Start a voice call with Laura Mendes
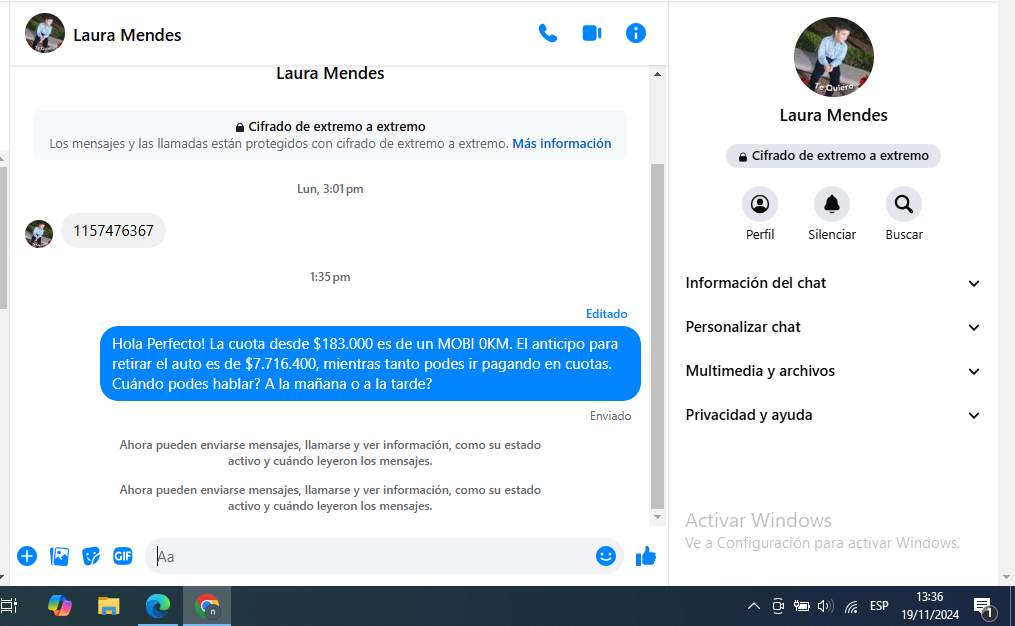 point(548,33)
